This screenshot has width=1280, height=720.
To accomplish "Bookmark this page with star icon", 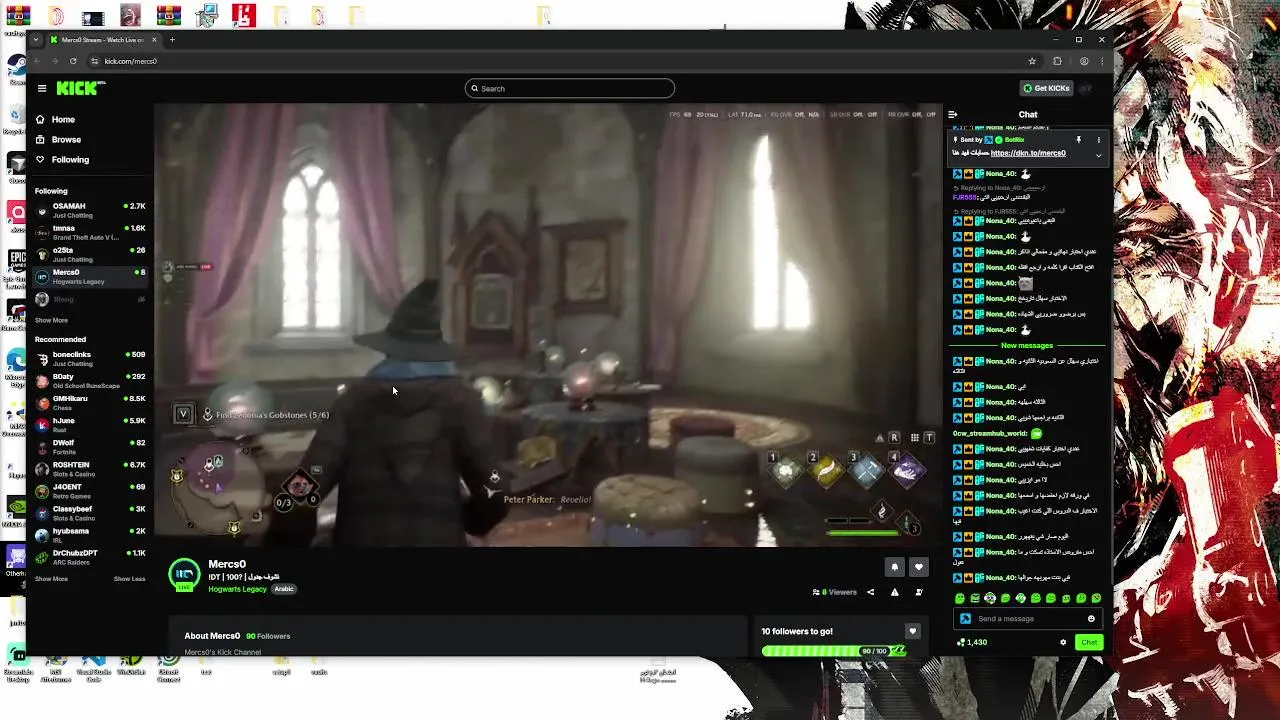I will tap(1032, 61).
